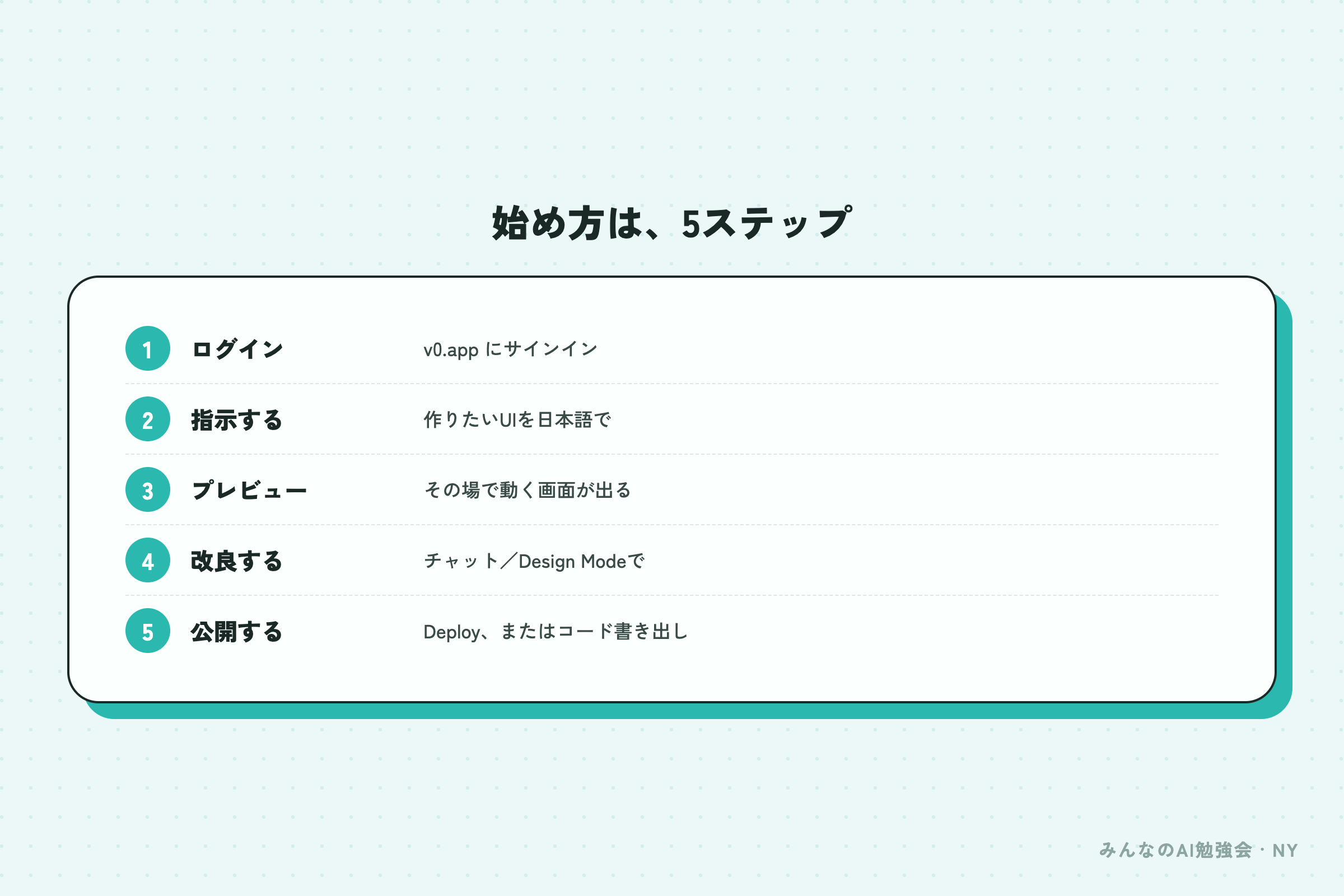Click the その場で動く画面が出る description
The width and height of the screenshot is (1344, 896).
[x=528, y=491]
